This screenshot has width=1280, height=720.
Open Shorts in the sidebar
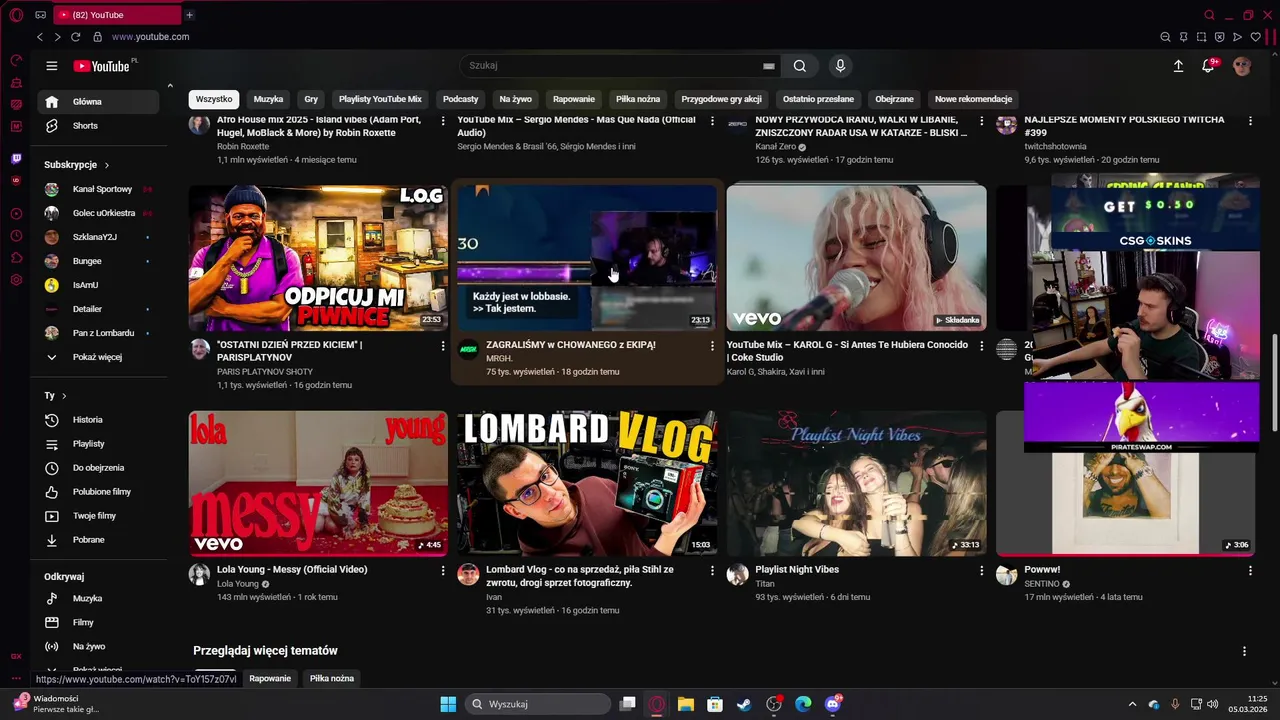98,126
